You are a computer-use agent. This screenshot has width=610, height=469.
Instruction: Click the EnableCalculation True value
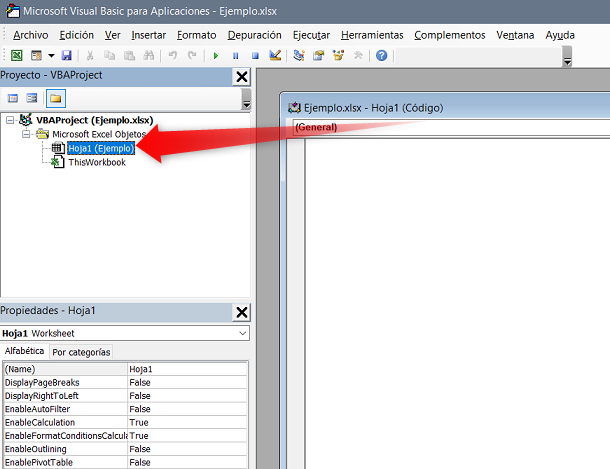[x=188, y=422]
